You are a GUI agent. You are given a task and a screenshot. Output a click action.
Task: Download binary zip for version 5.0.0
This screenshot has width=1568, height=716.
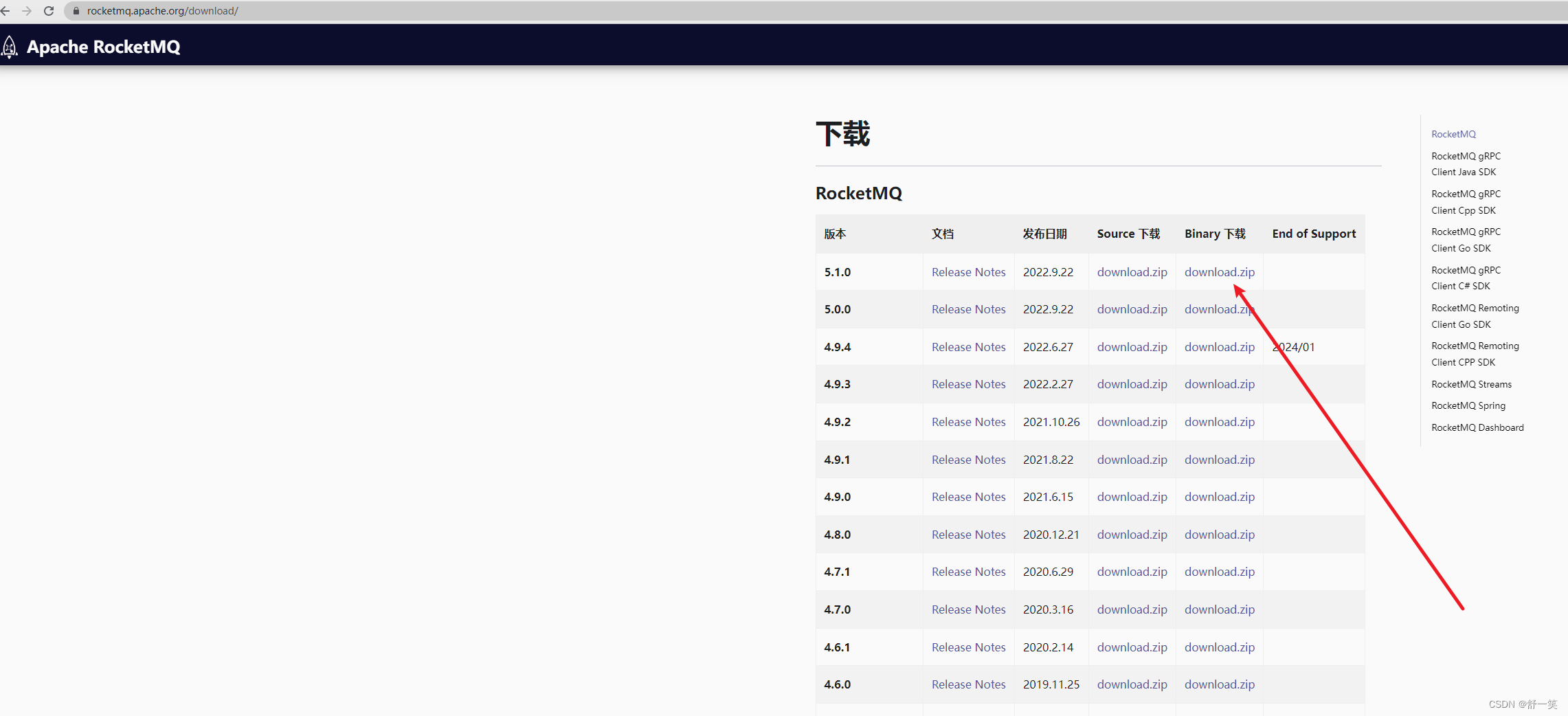[1219, 309]
